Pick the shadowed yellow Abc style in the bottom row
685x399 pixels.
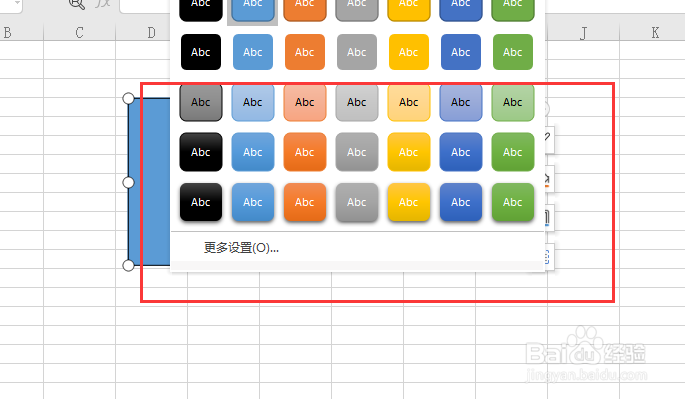tap(408, 202)
